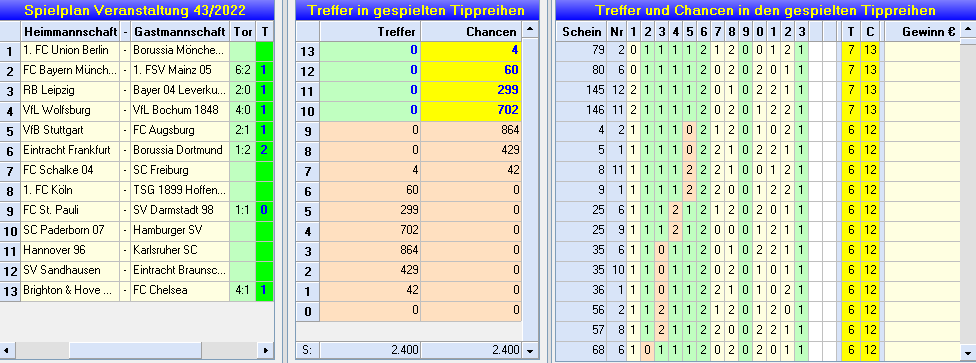Click the Treffer column header

pyautogui.click(x=370, y=31)
